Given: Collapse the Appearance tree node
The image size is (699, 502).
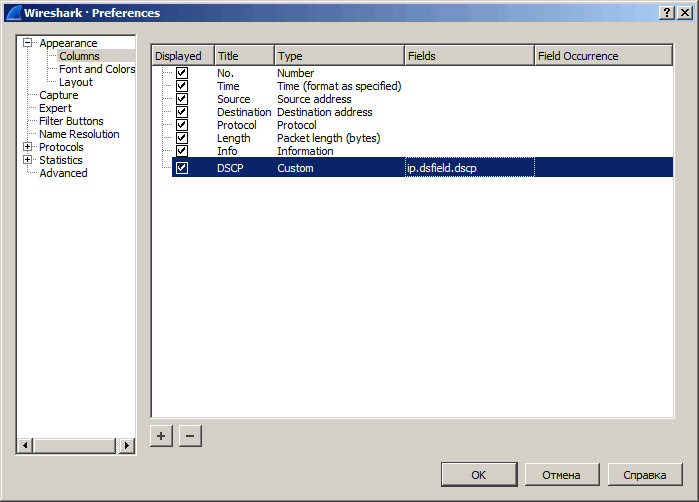Looking at the screenshot, I should 28,43.
